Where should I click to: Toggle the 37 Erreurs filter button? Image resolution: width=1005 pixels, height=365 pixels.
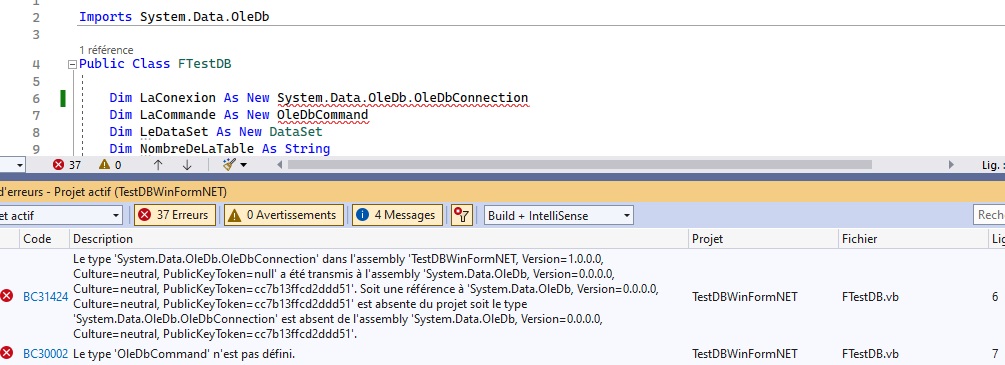point(174,215)
